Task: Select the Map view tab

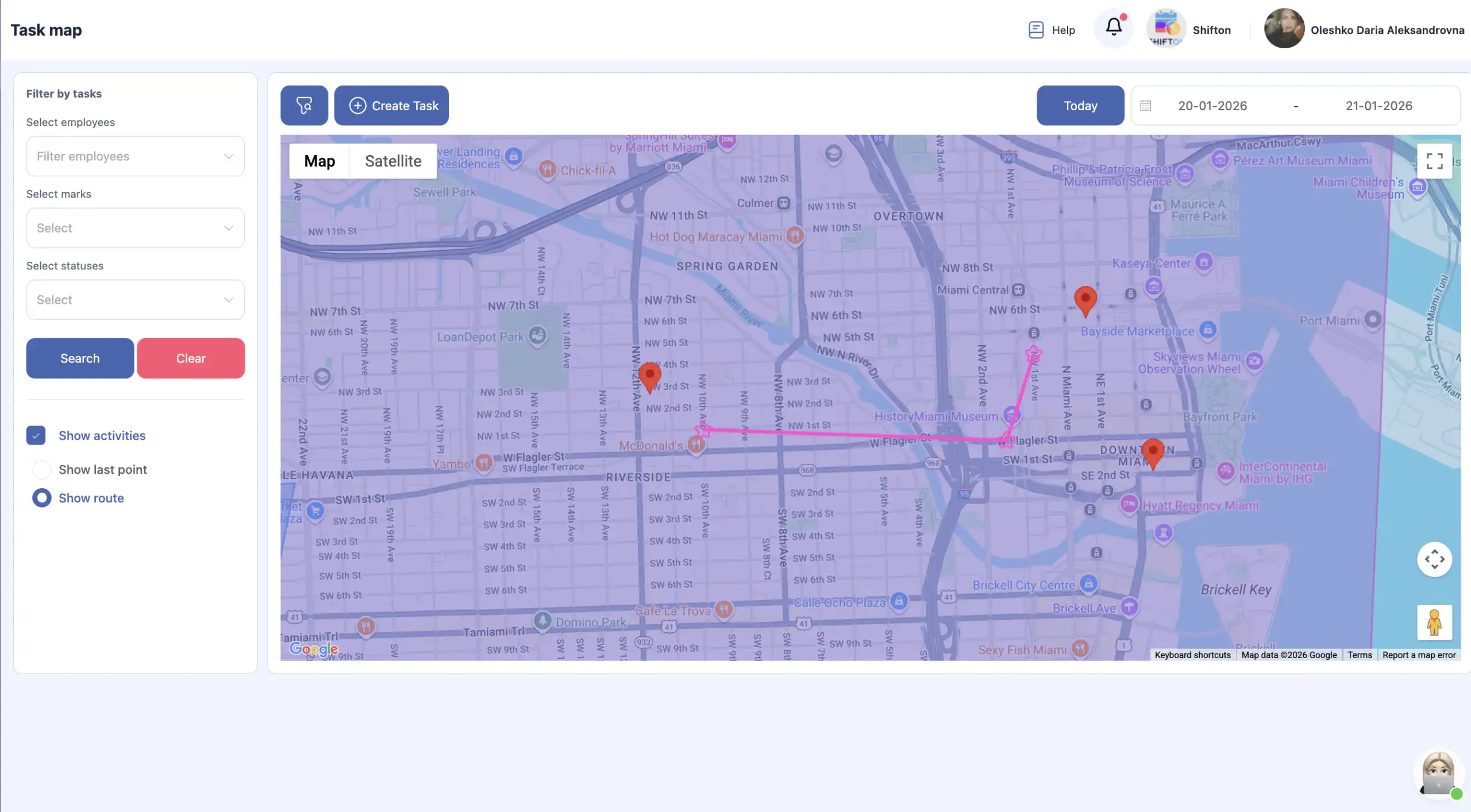Action: 319,161
